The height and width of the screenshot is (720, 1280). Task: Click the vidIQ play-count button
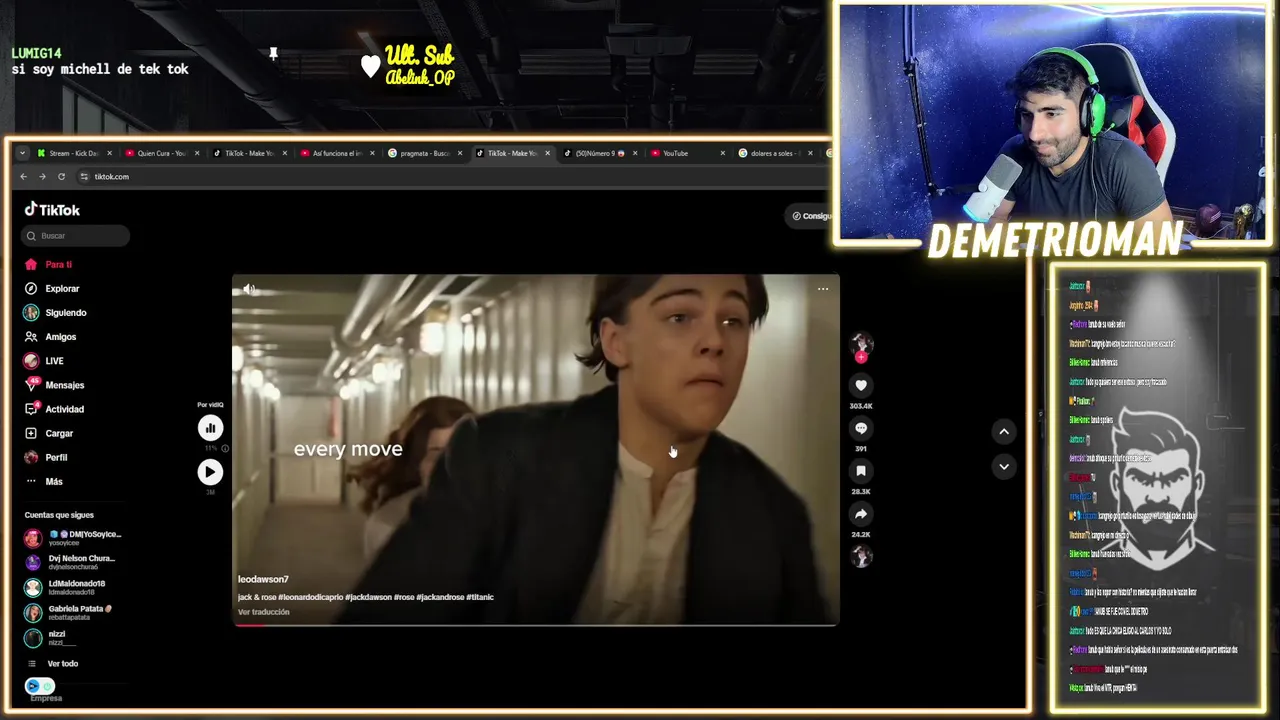coord(210,472)
